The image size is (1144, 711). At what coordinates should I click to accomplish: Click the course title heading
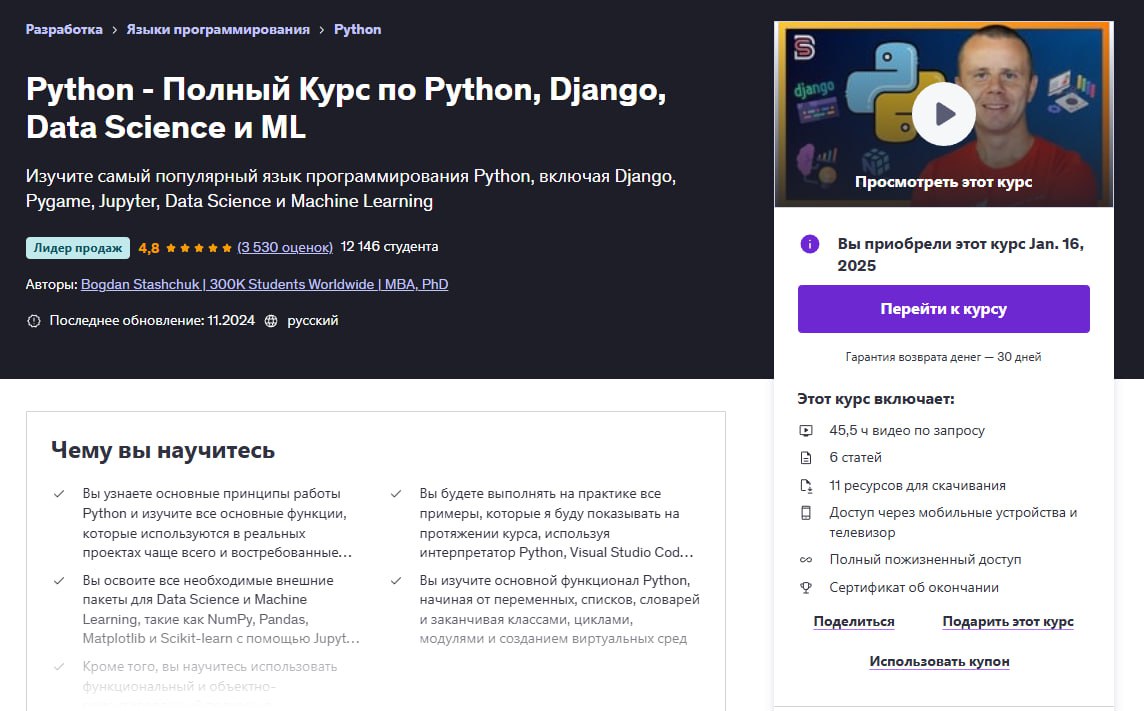pos(346,108)
